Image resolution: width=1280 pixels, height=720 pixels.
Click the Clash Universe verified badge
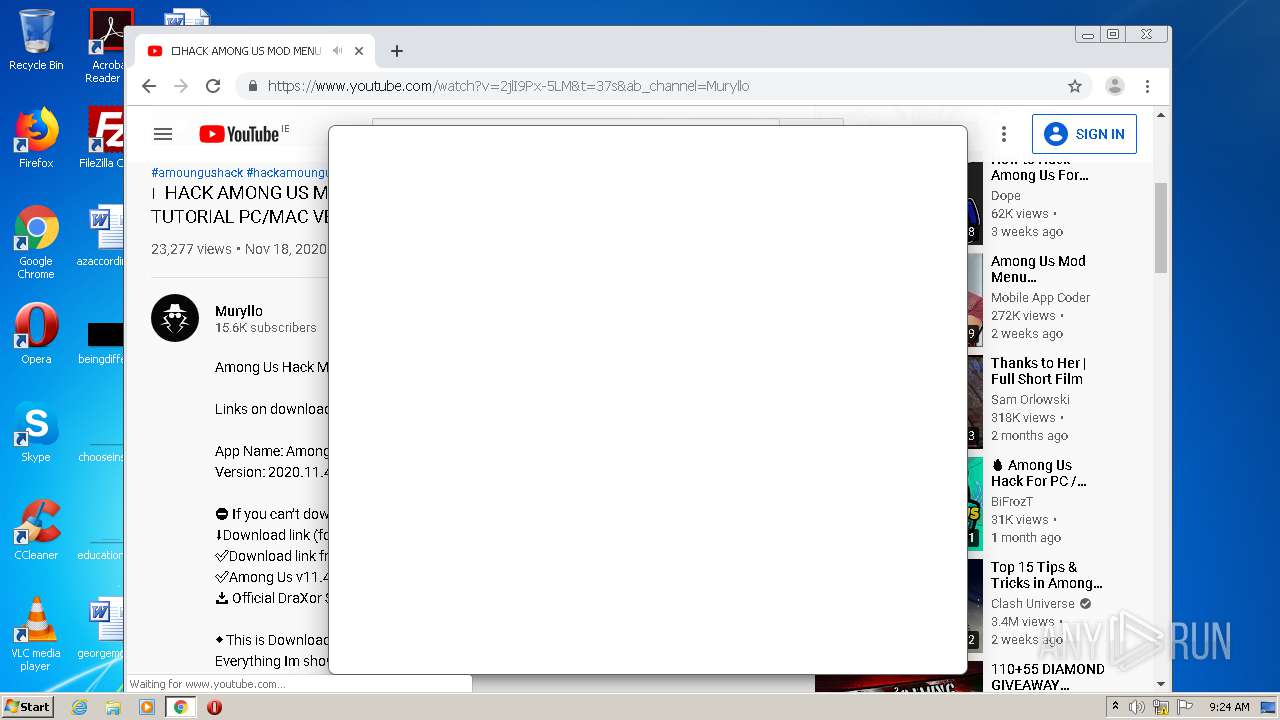[1085, 604]
